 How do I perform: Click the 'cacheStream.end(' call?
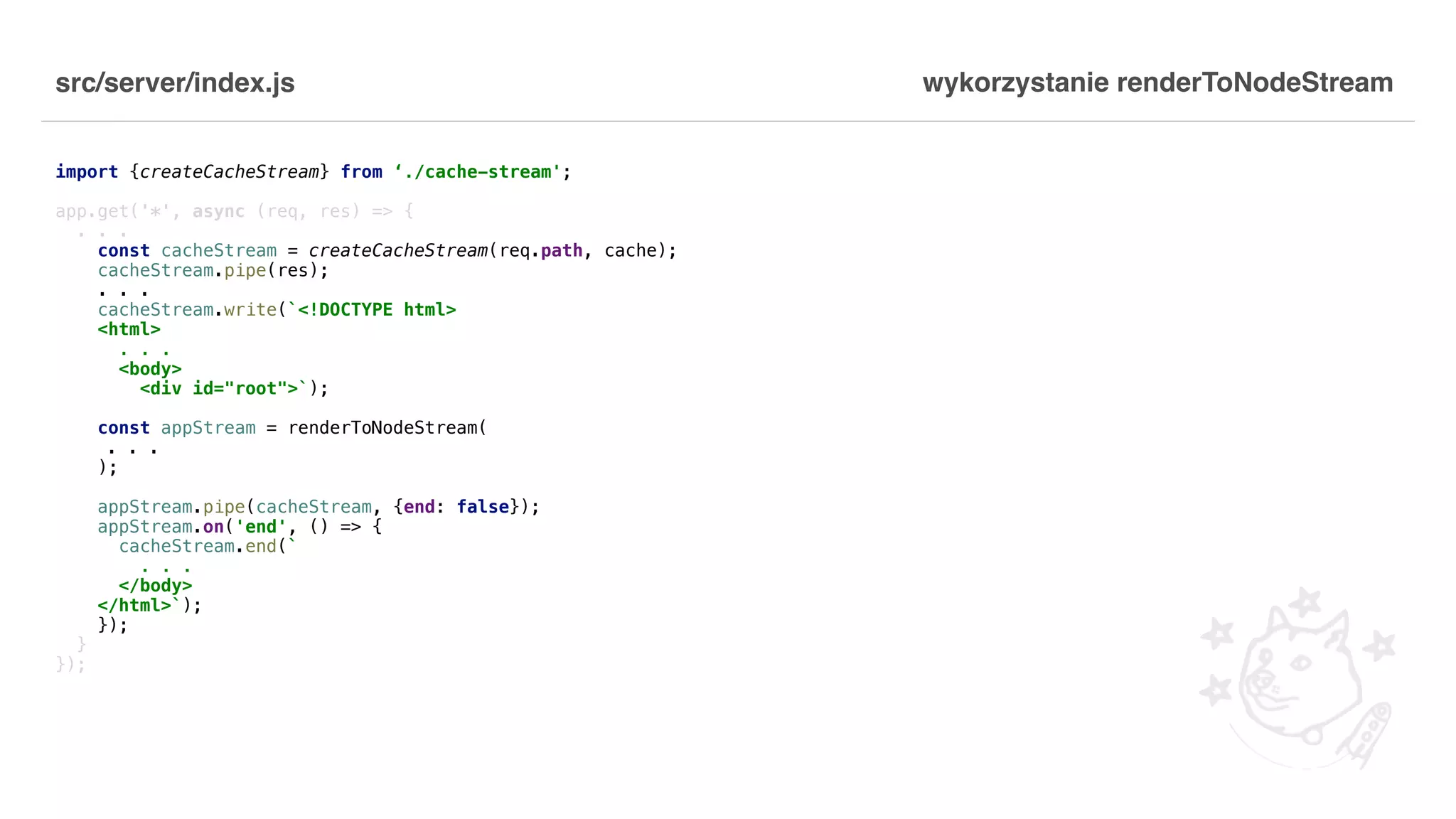click(x=203, y=547)
